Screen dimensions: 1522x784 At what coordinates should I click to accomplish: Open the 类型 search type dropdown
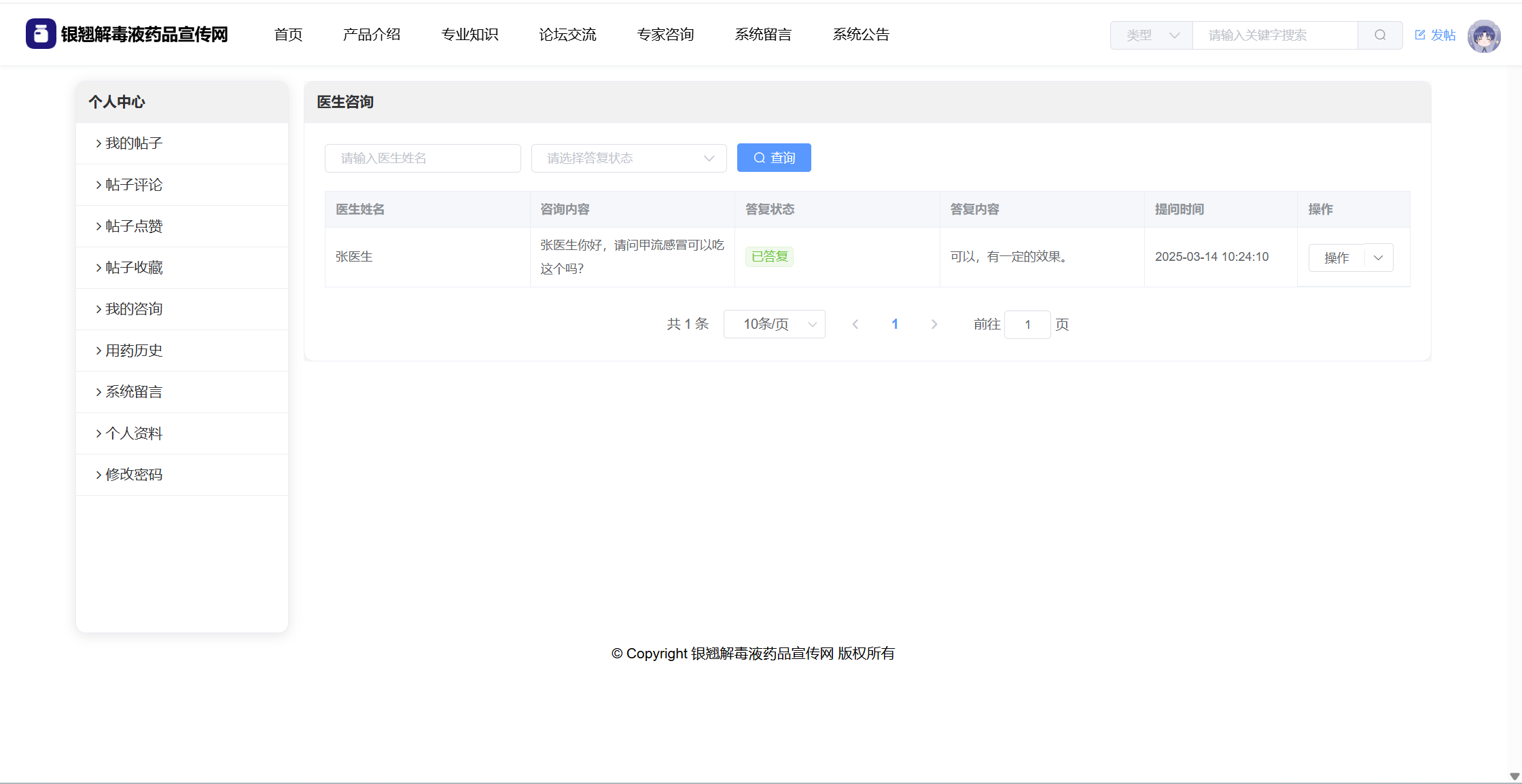[1151, 35]
